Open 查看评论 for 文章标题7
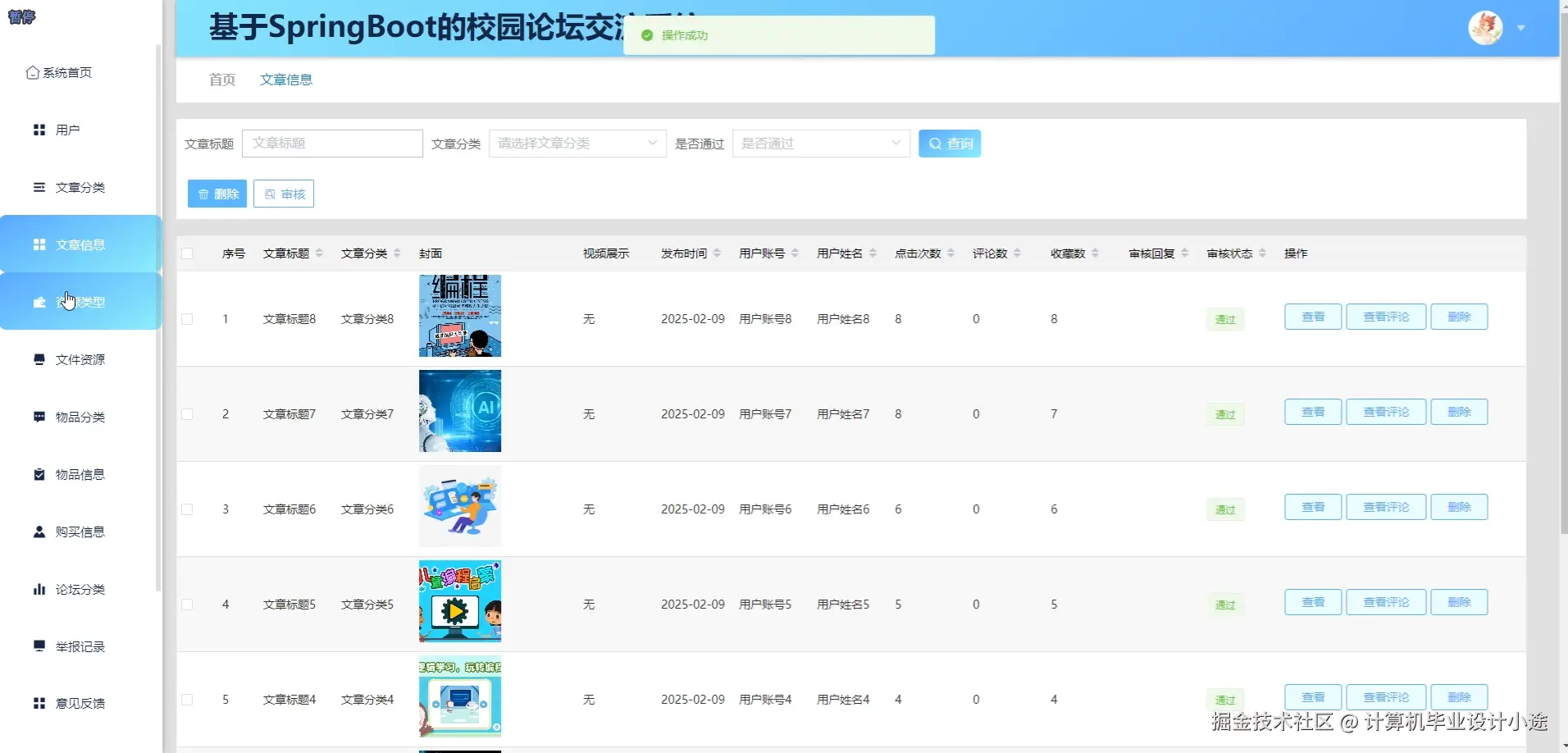Image resolution: width=1568 pixels, height=753 pixels. click(x=1385, y=411)
